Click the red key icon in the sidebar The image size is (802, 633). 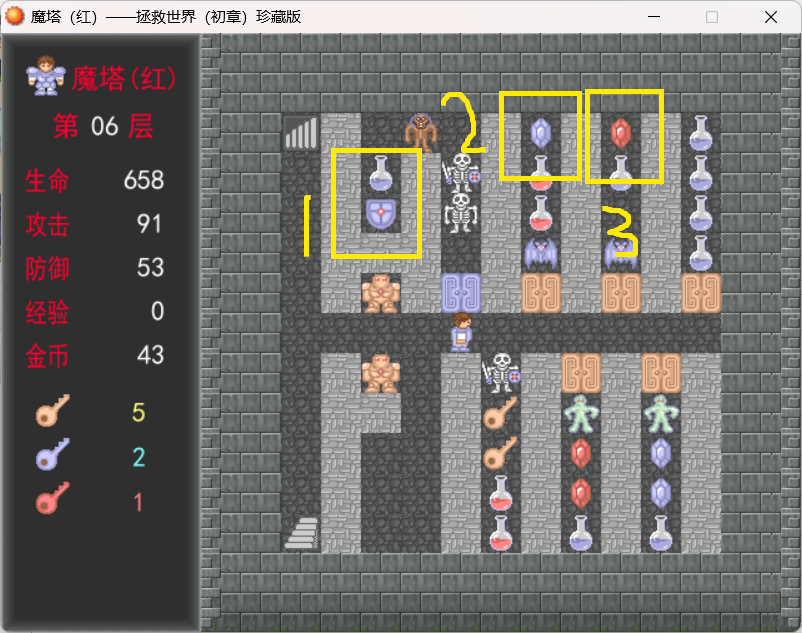pyautogui.click(x=53, y=499)
